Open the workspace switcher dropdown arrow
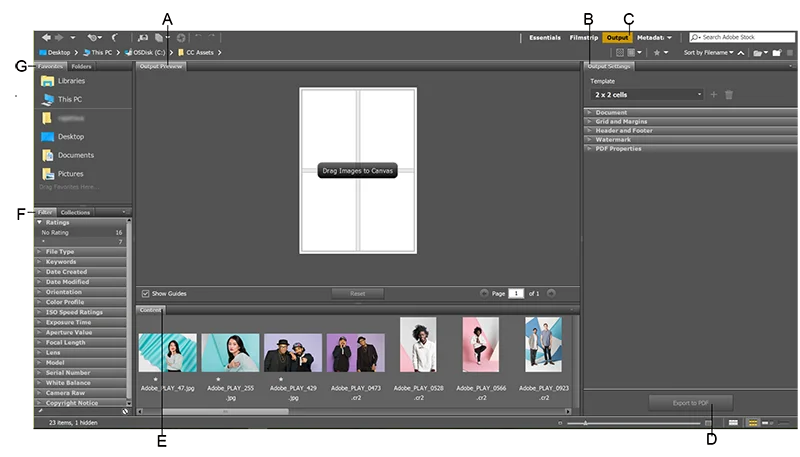This screenshot has height=457, width=800. 669,38
